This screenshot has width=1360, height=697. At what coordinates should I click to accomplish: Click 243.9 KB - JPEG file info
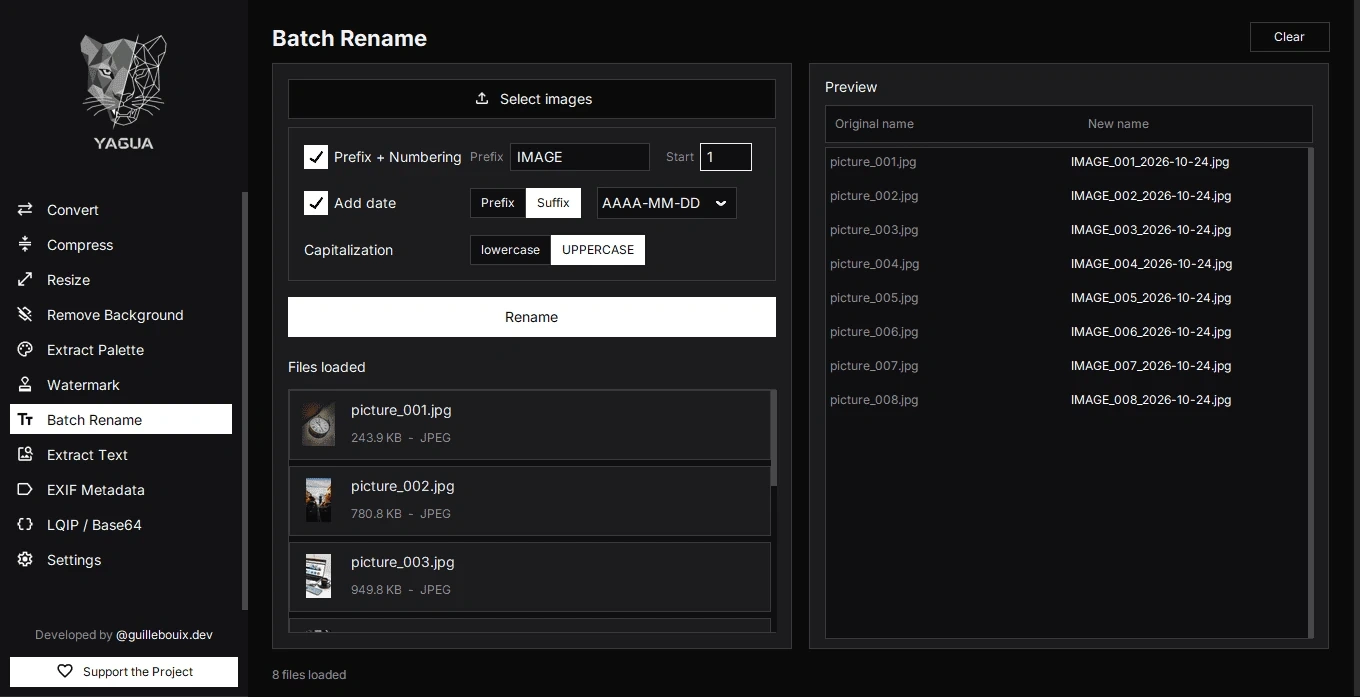pos(401,438)
